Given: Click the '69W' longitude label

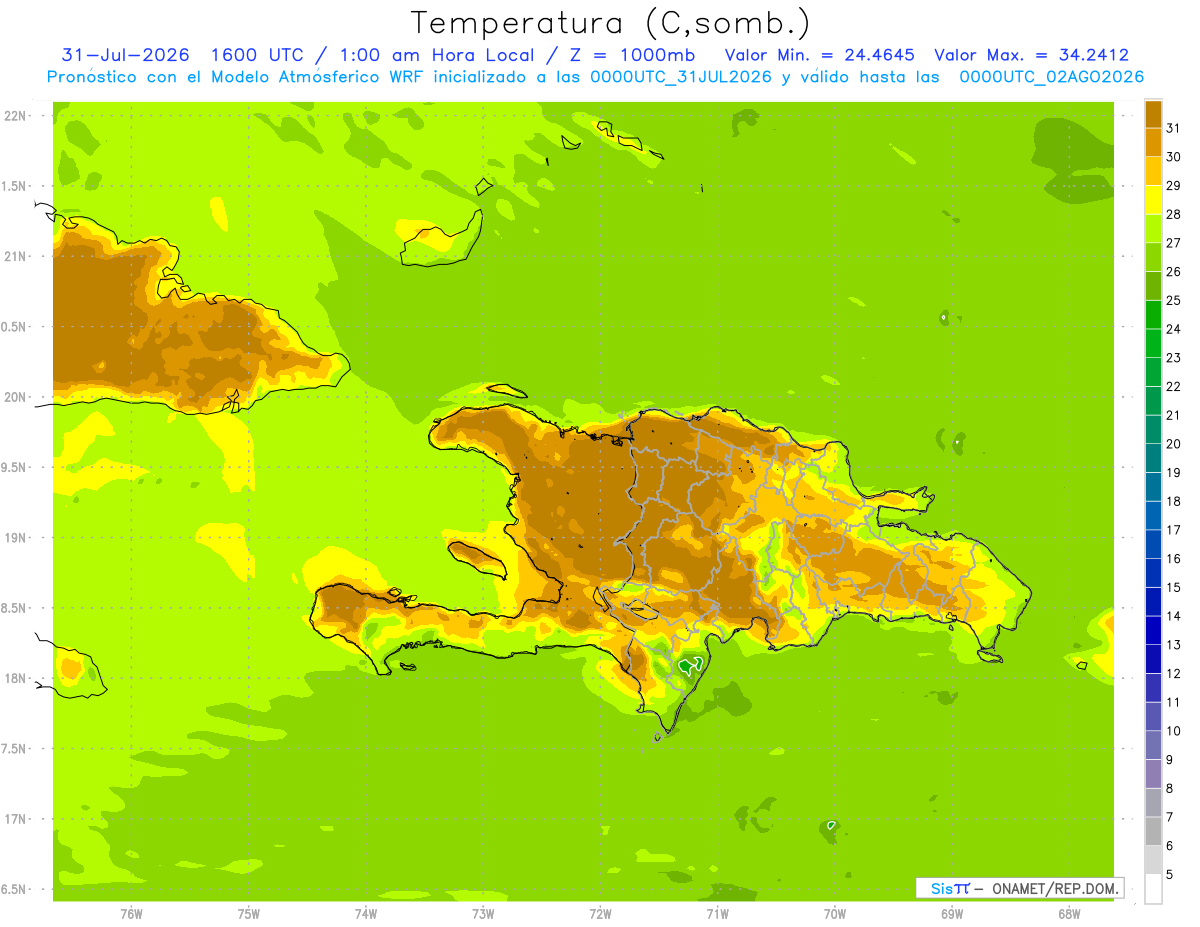Looking at the screenshot, I should [x=952, y=915].
